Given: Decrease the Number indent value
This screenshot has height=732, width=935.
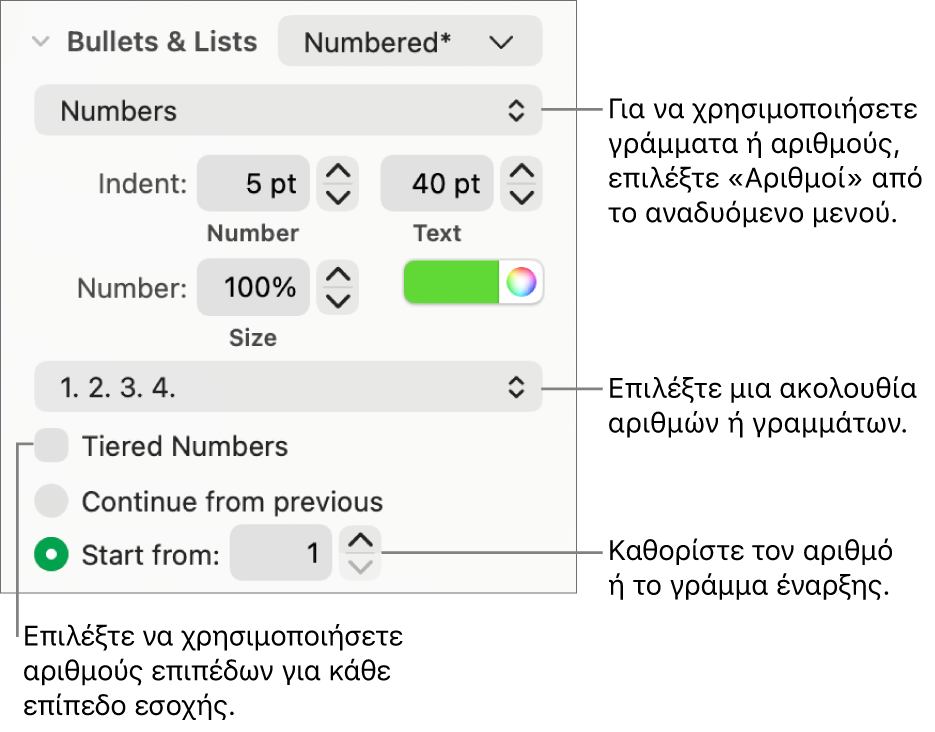Looking at the screenshot, I should click(x=339, y=196).
